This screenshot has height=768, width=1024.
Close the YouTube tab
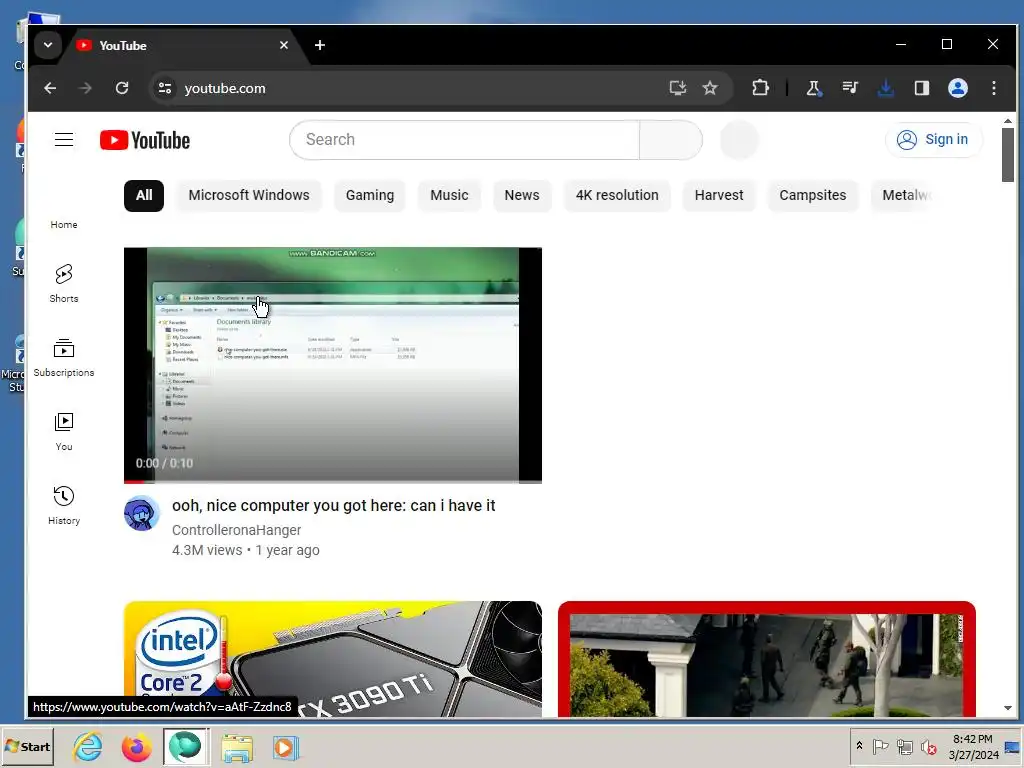(x=284, y=45)
